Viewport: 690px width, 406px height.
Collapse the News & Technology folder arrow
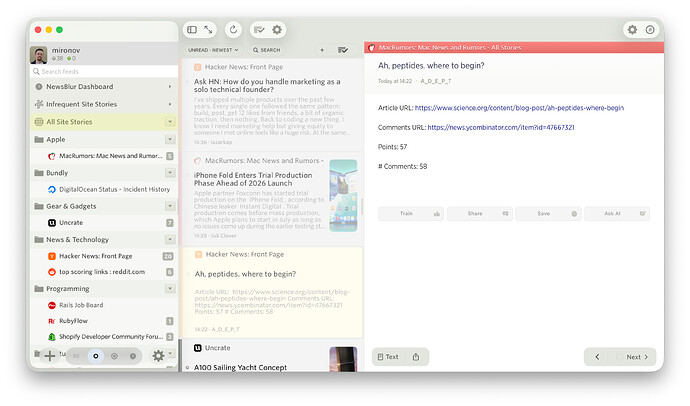(x=170, y=239)
